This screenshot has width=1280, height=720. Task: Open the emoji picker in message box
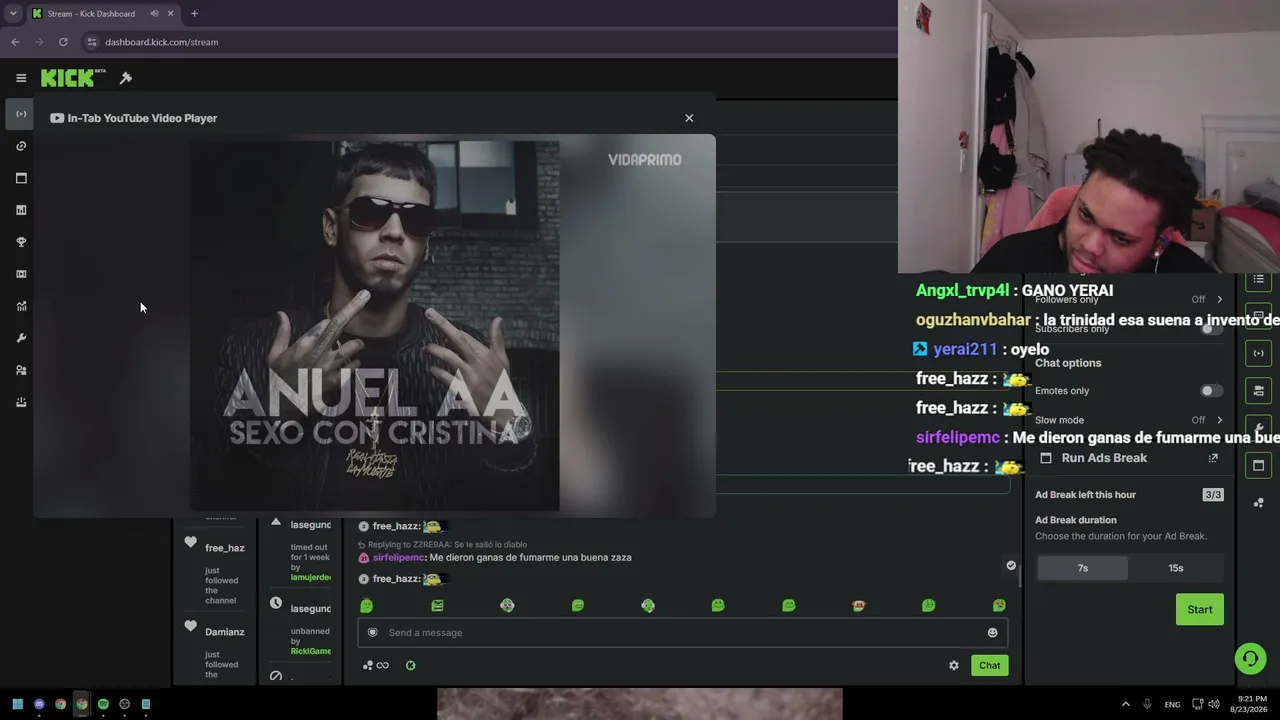tap(992, 632)
